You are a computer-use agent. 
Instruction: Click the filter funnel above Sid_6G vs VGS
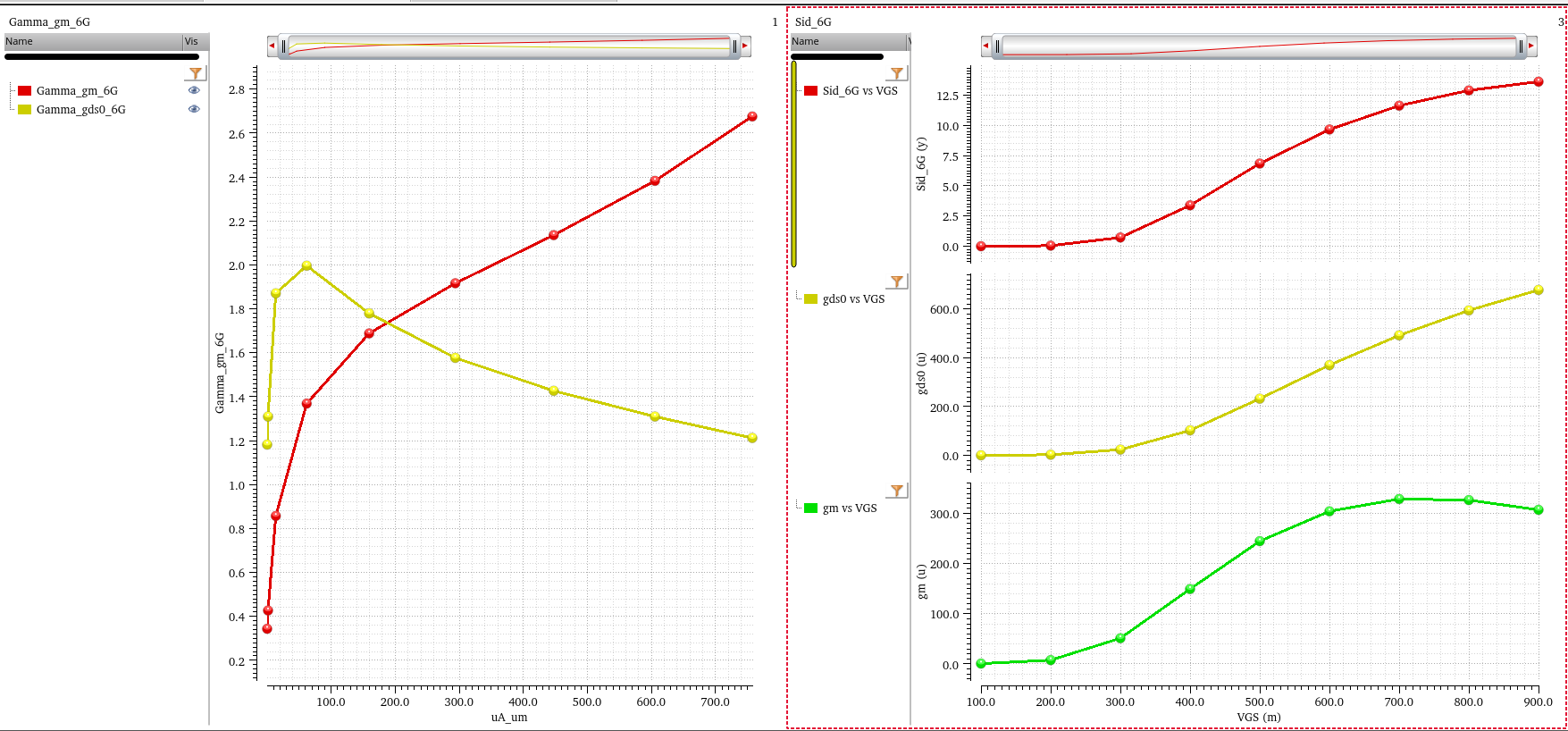tap(897, 73)
